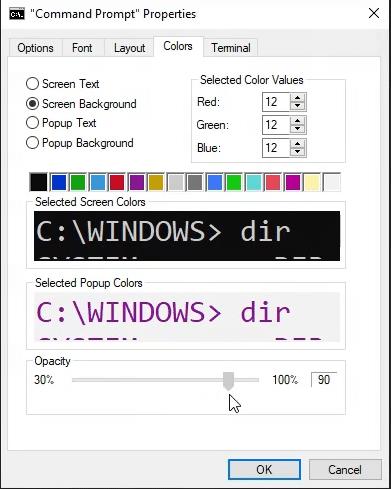Pick the dark red color swatch

[x=117, y=182]
